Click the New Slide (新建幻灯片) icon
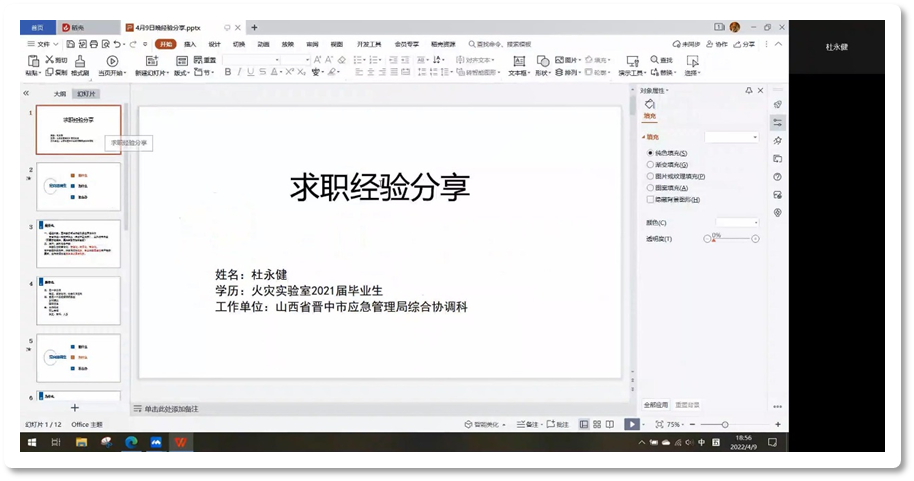 [x=152, y=67]
